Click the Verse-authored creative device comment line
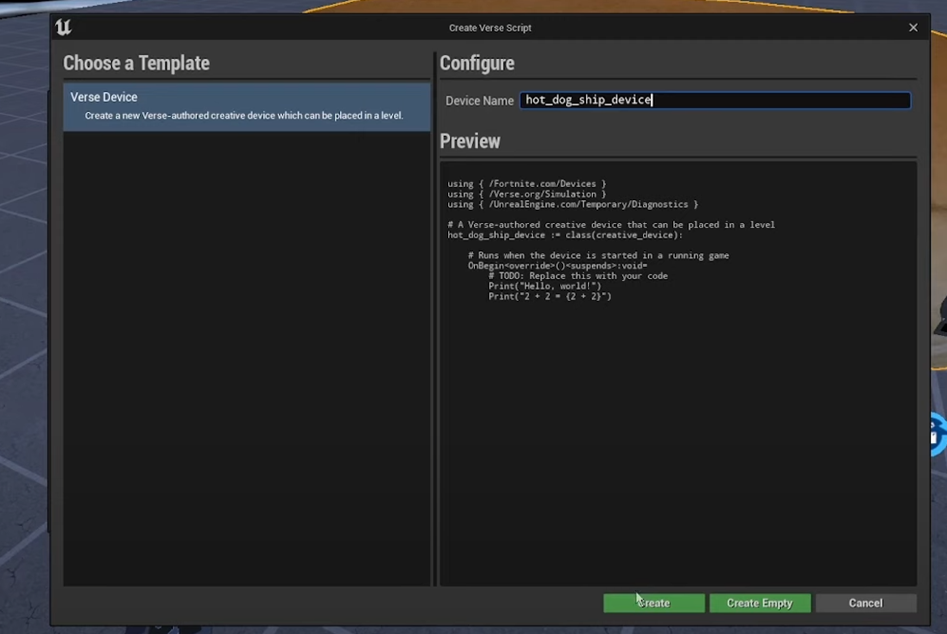This screenshot has height=634, width=947. tap(611, 225)
